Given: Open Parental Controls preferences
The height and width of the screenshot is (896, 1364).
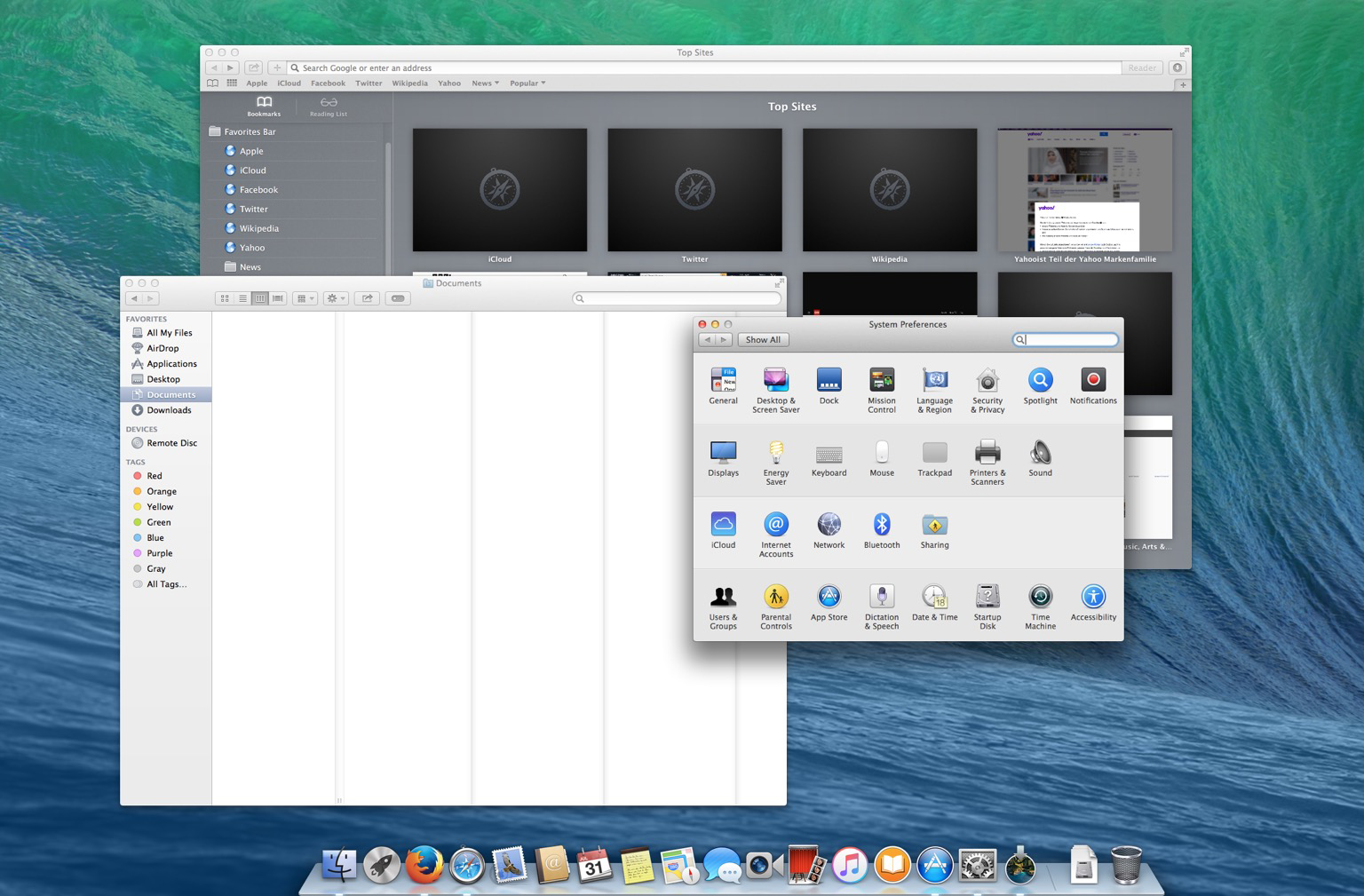Looking at the screenshot, I should coord(775,607).
